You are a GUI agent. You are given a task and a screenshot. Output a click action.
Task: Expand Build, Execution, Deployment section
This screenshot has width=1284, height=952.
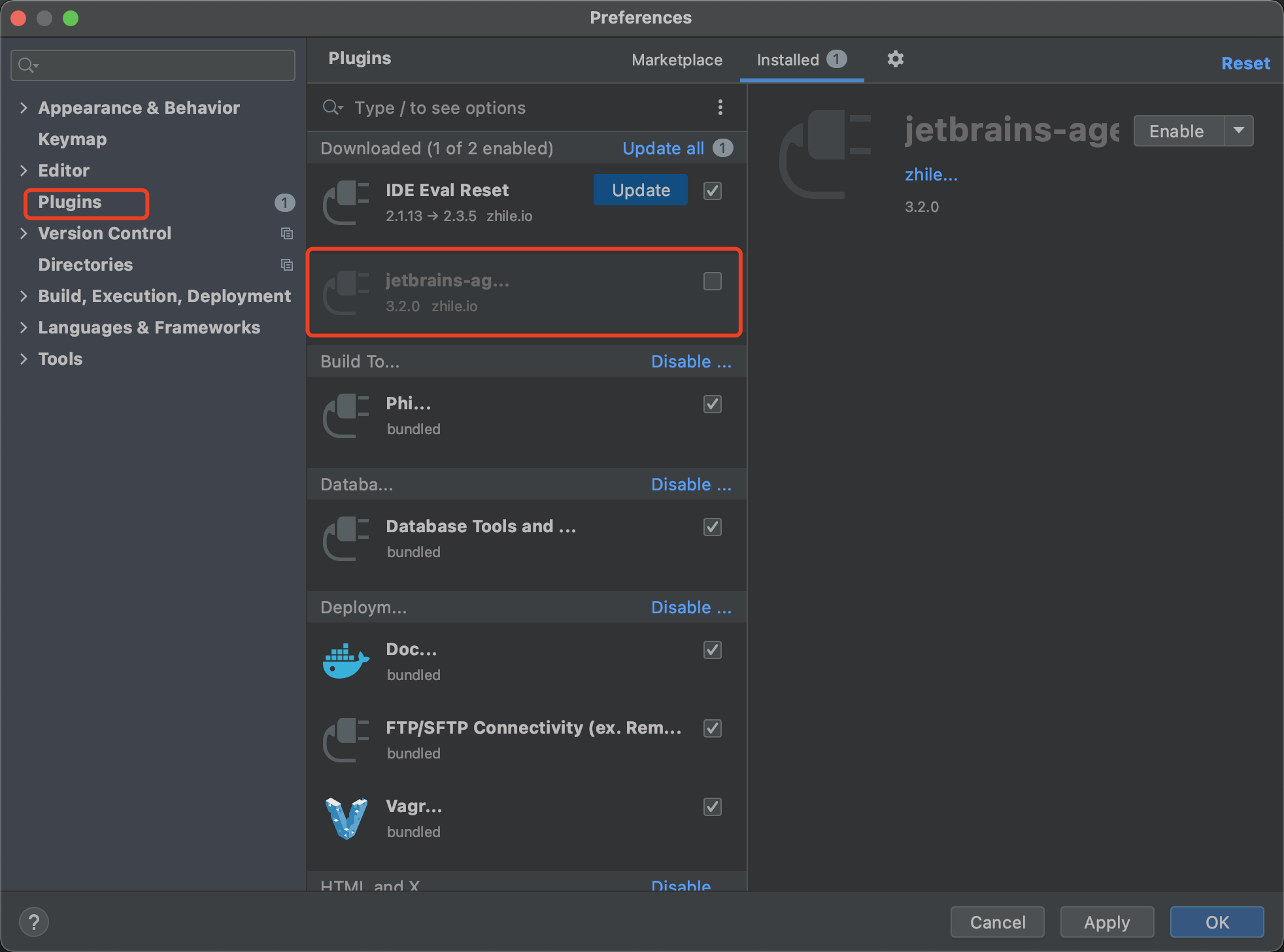(24, 296)
